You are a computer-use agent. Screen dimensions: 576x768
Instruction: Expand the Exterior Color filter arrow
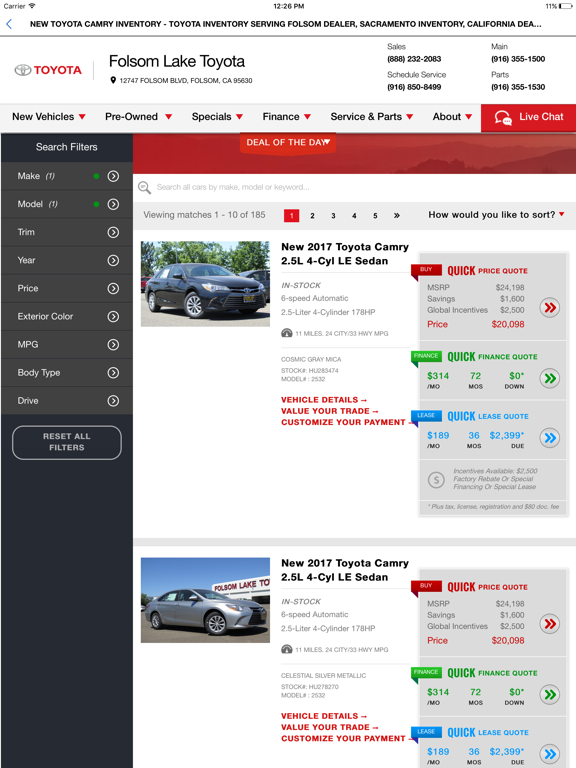(x=113, y=316)
